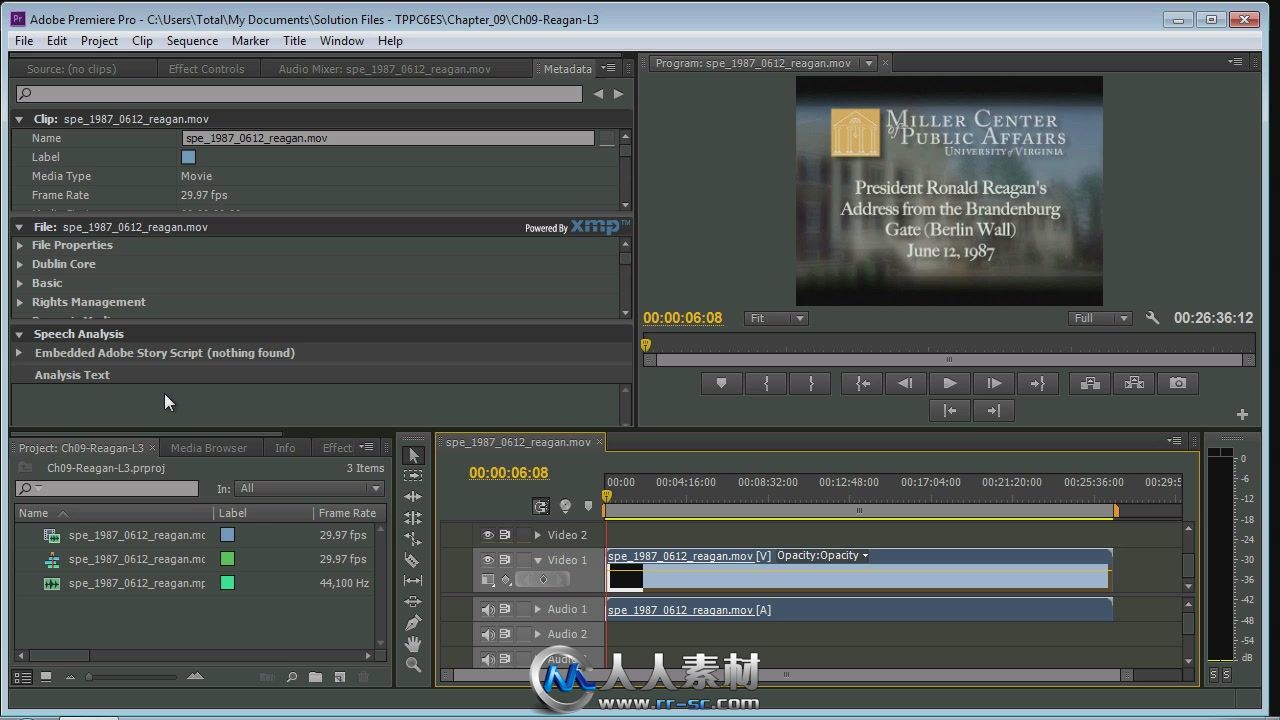The height and width of the screenshot is (720, 1280).
Task: Open the Marker menu
Action: tap(250, 40)
